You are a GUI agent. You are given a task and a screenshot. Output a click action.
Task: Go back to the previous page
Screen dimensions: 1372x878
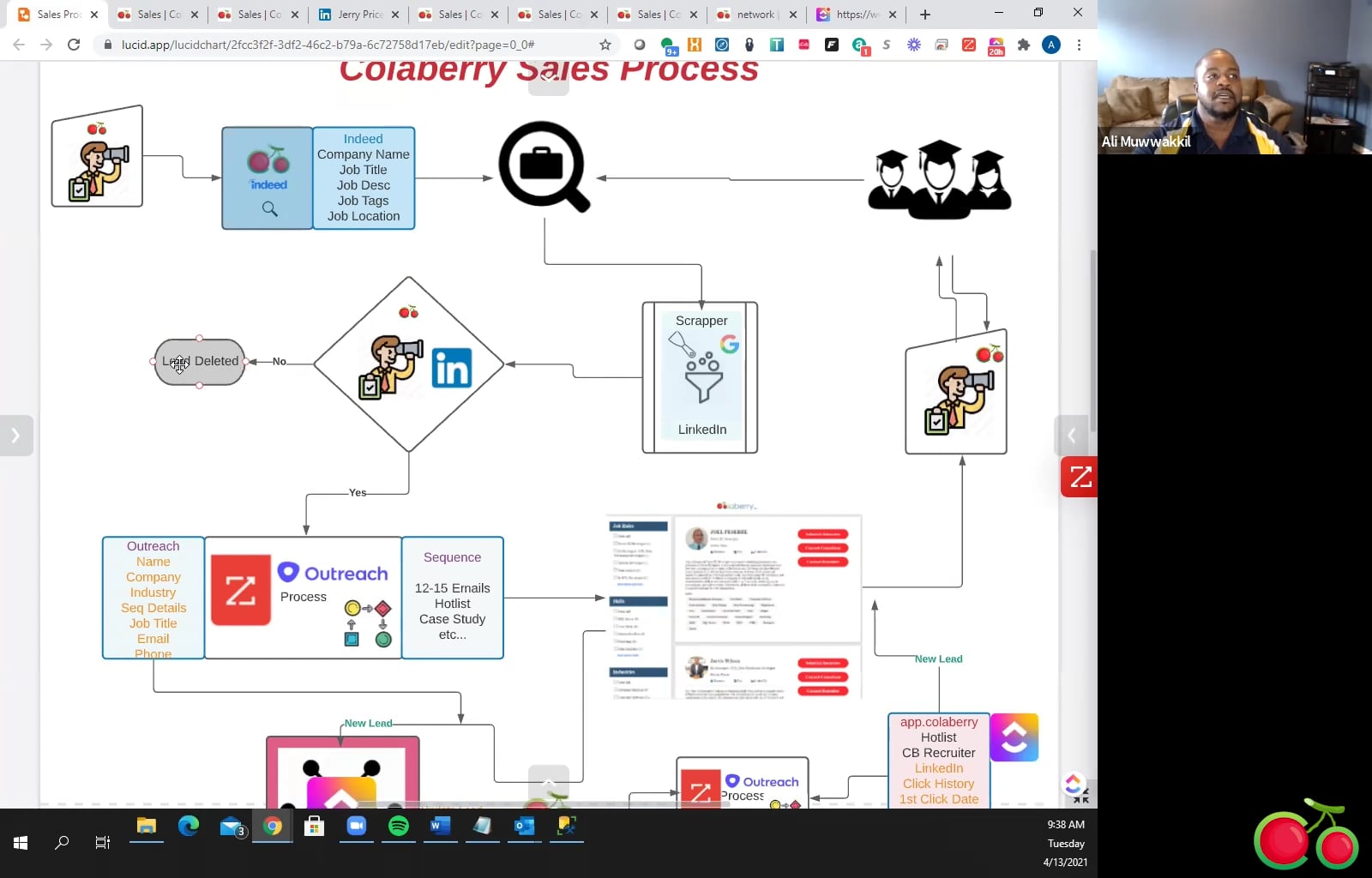(19, 45)
